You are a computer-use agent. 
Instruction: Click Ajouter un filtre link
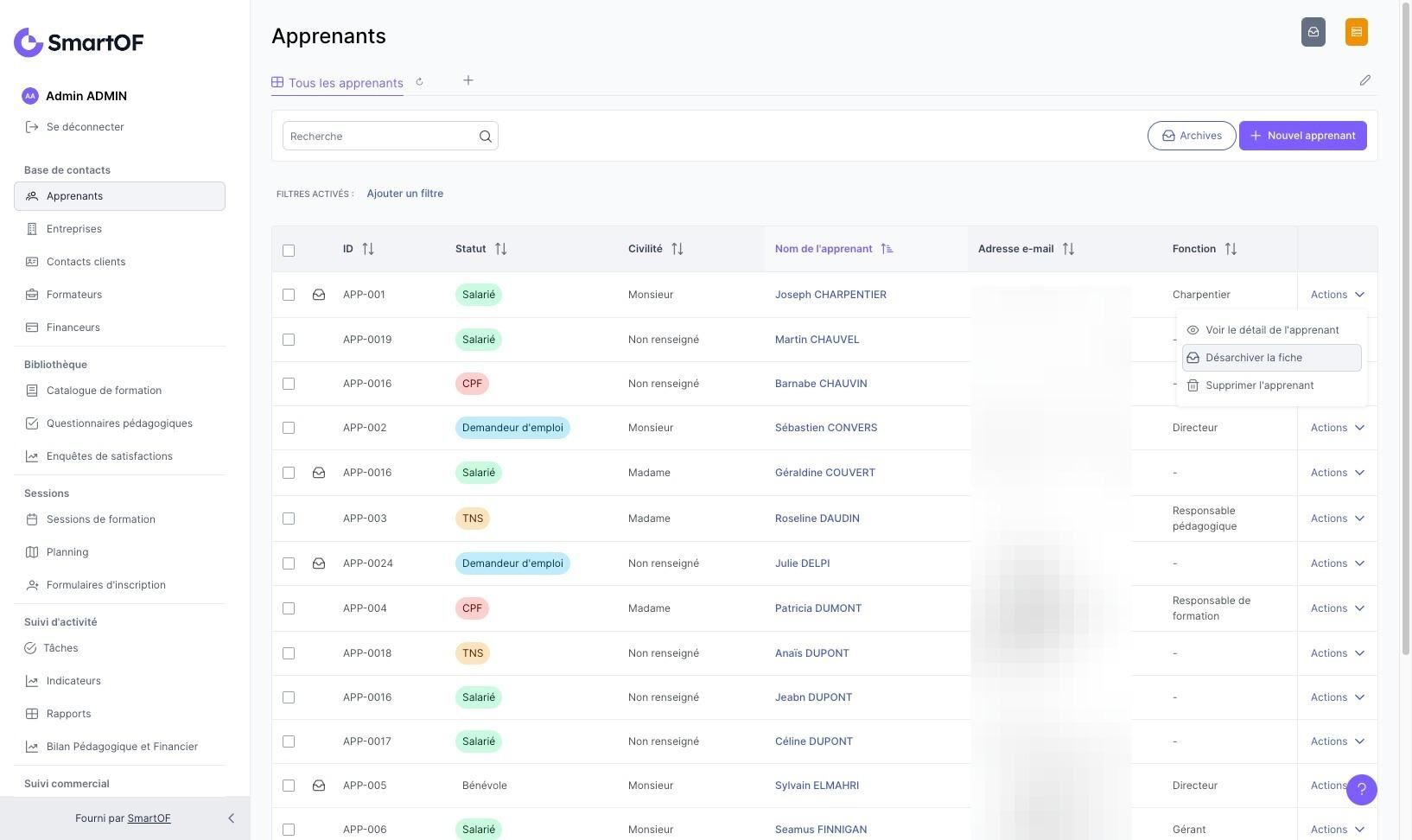tap(405, 194)
